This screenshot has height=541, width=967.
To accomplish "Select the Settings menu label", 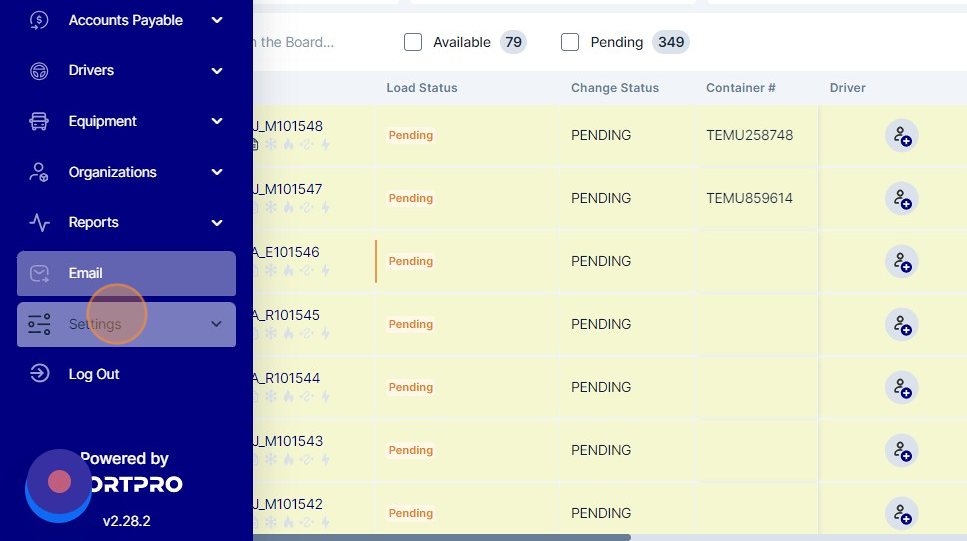I will pyautogui.click(x=95, y=324).
